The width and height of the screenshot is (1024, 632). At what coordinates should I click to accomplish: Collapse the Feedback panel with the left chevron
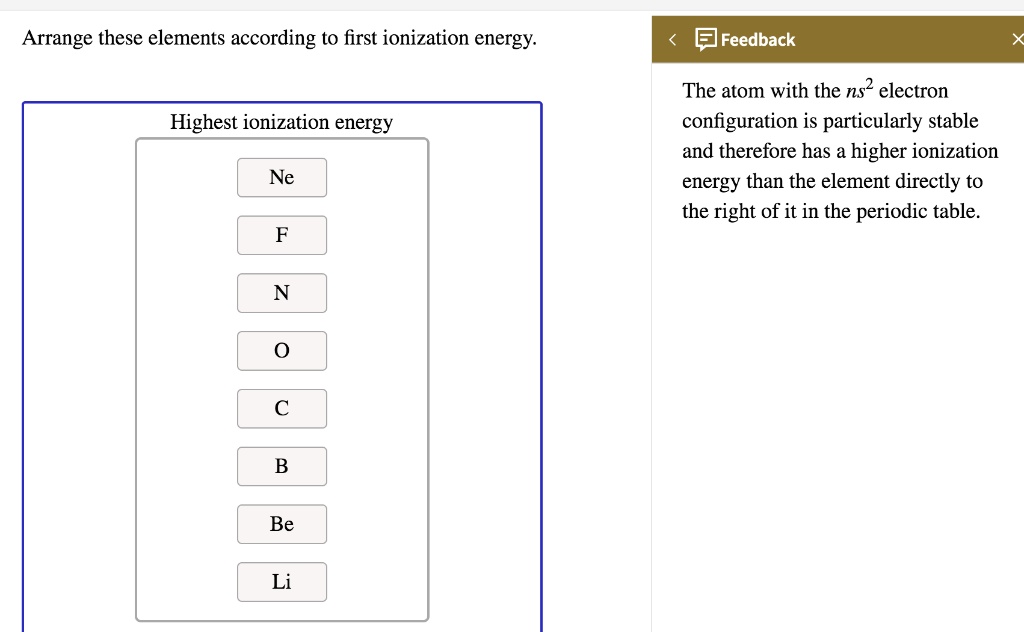click(672, 39)
